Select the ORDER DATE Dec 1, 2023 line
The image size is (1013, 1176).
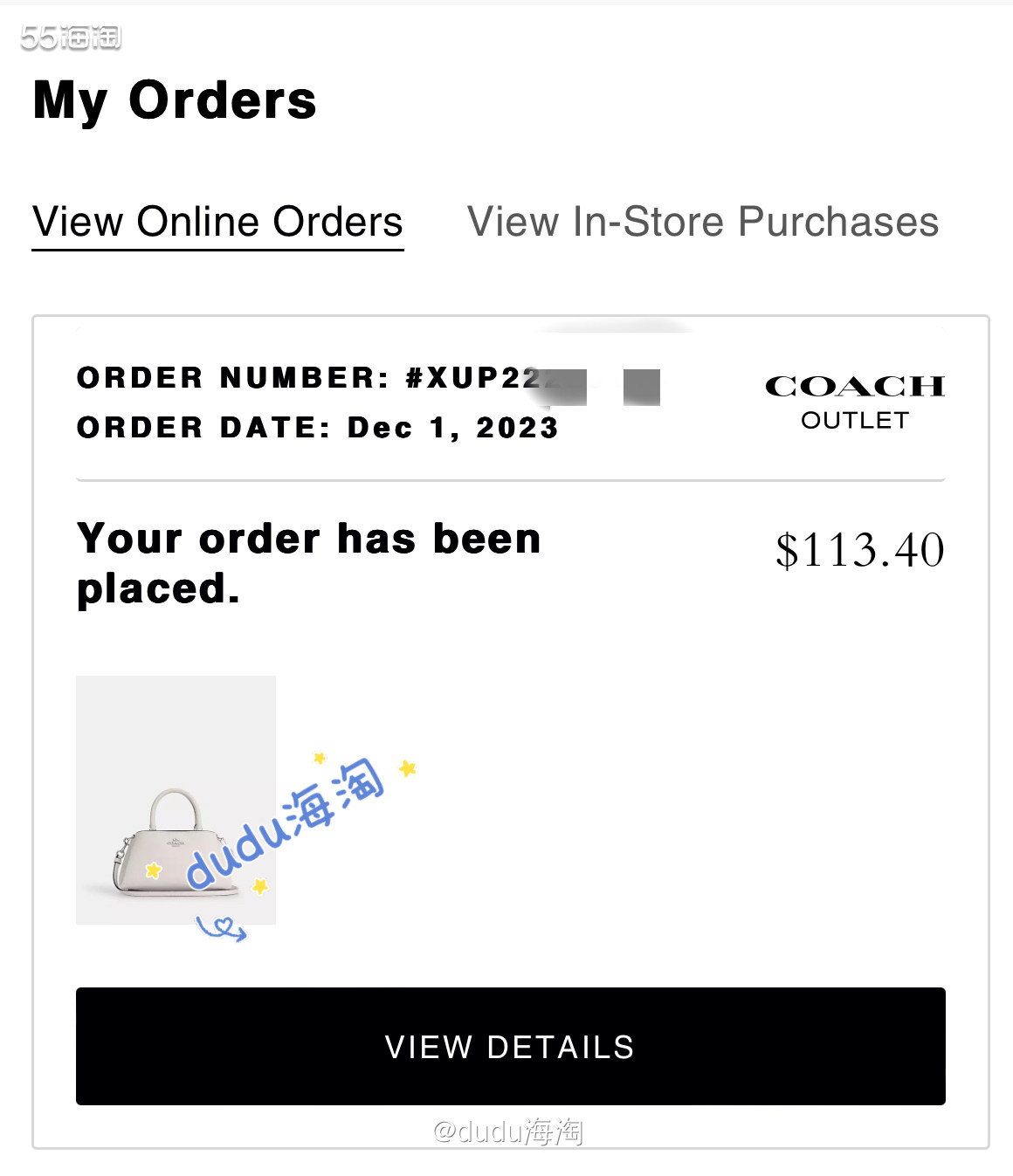(318, 428)
